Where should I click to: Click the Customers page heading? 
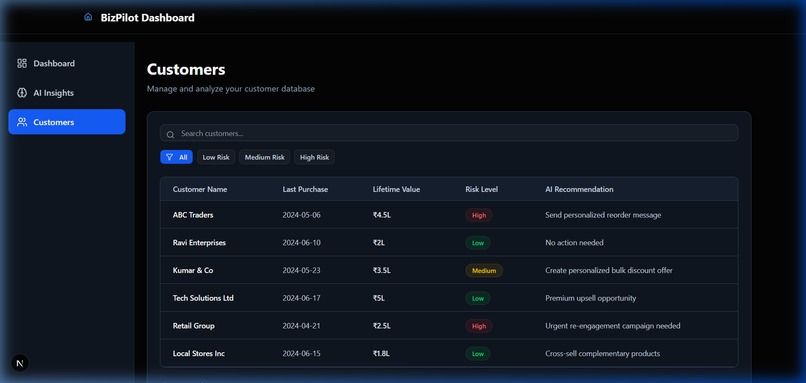186,69
